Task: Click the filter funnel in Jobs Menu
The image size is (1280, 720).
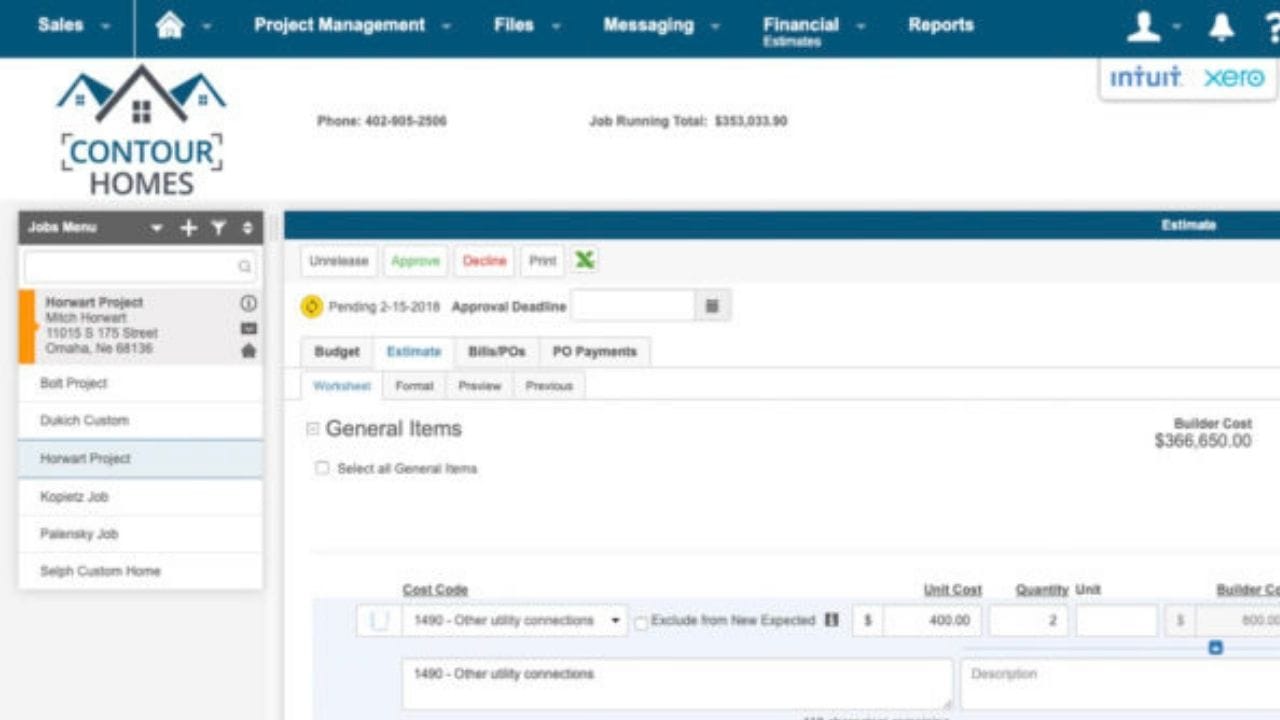Action: [218, 228]
